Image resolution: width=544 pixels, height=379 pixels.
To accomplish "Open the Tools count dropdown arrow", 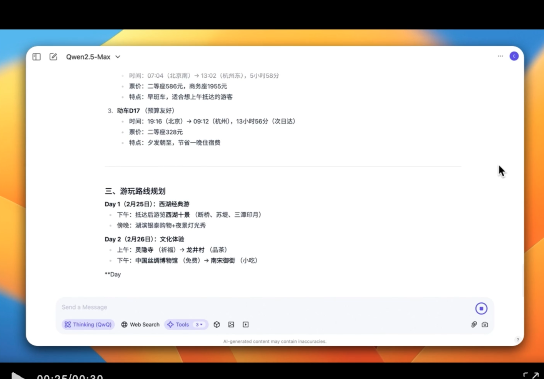I will (199, 325).
